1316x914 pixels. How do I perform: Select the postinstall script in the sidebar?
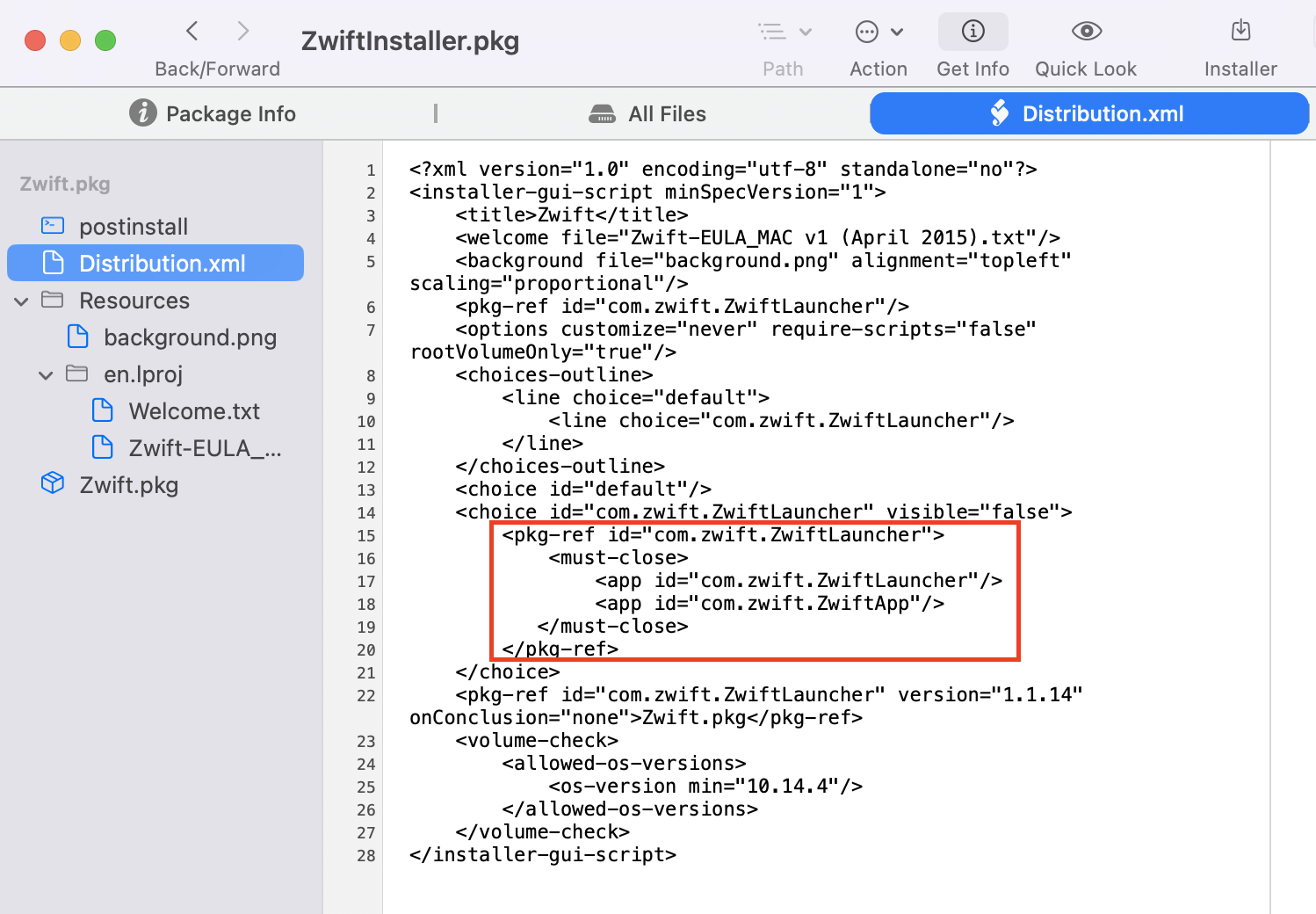click(x=134, y=227)
